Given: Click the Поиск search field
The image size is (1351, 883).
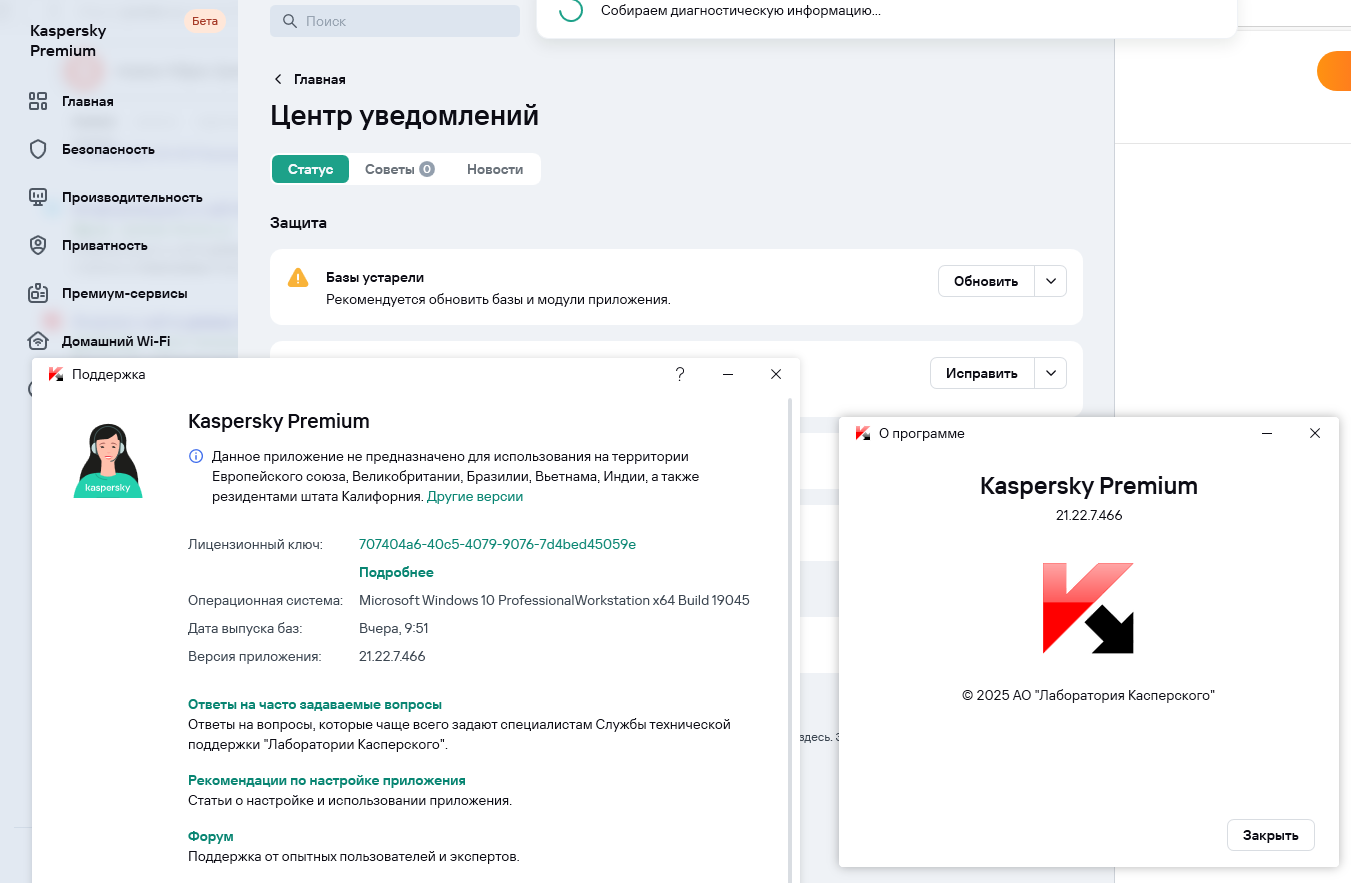Looking at the screenshot, I should click(x=395, y=21).
